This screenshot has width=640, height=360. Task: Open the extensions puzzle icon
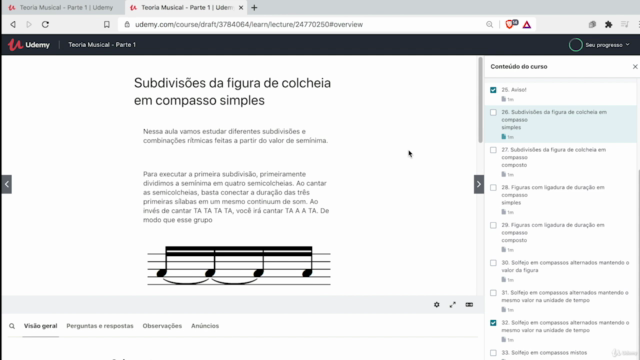click(608, 24)
